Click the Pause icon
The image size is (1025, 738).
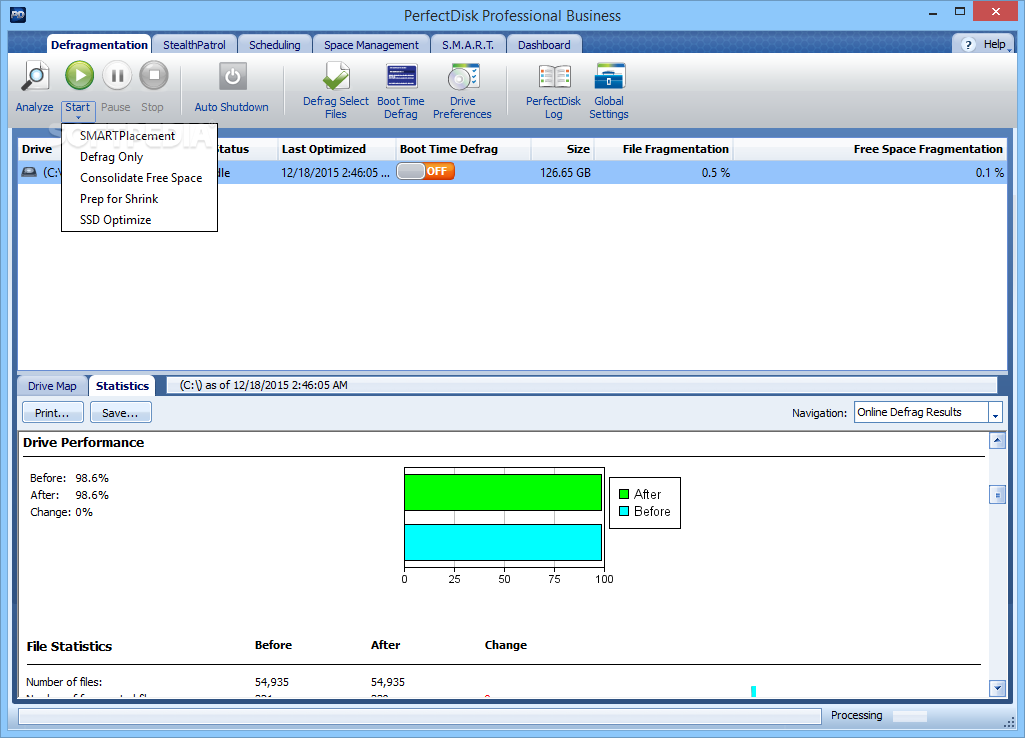click(117, 76)
